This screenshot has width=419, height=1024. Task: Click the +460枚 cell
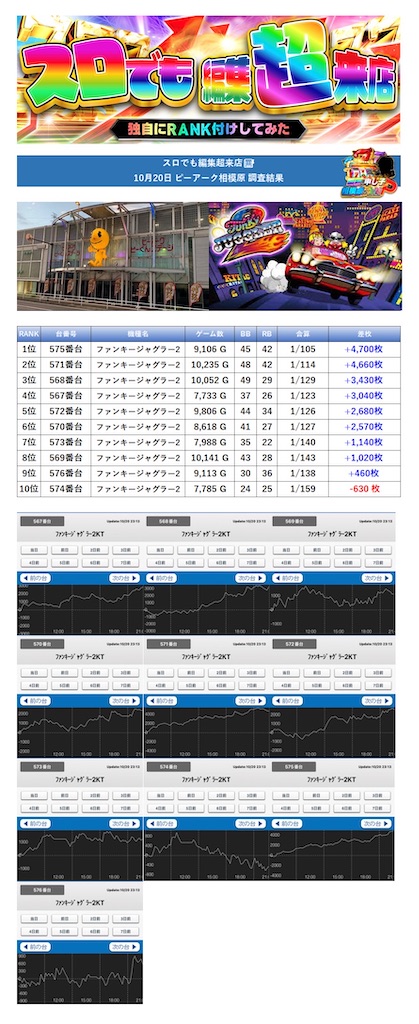(x=364, y=473)
